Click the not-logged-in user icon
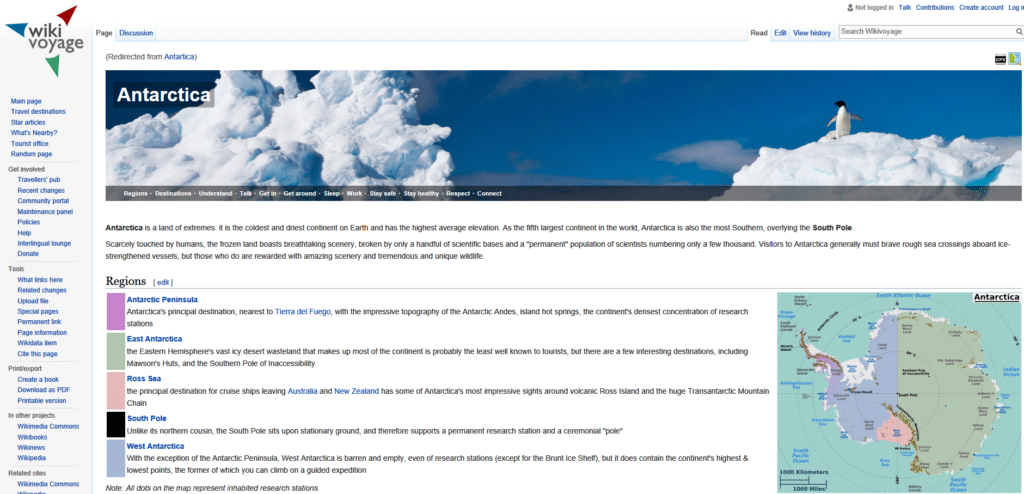This screenshot has width=1024, height=494. point(850,8)
